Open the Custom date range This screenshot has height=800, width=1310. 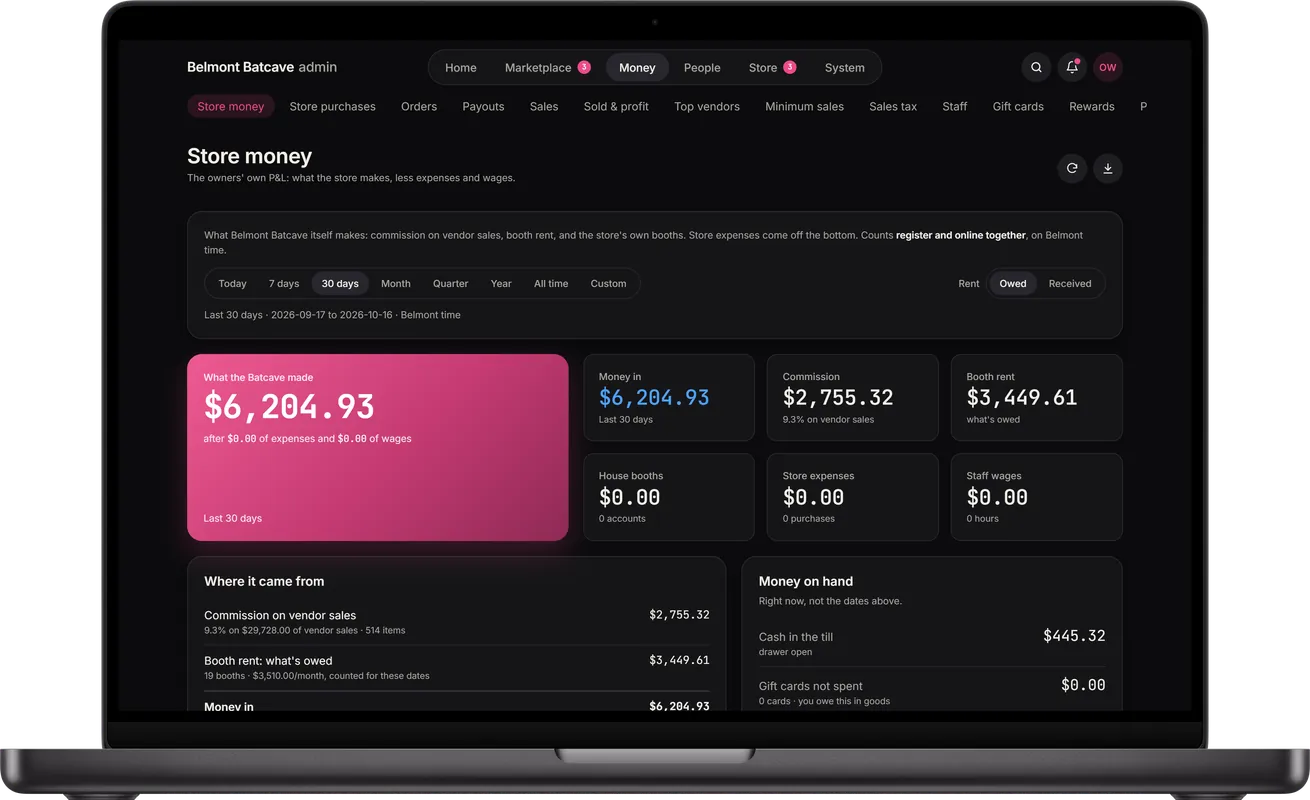608,283
